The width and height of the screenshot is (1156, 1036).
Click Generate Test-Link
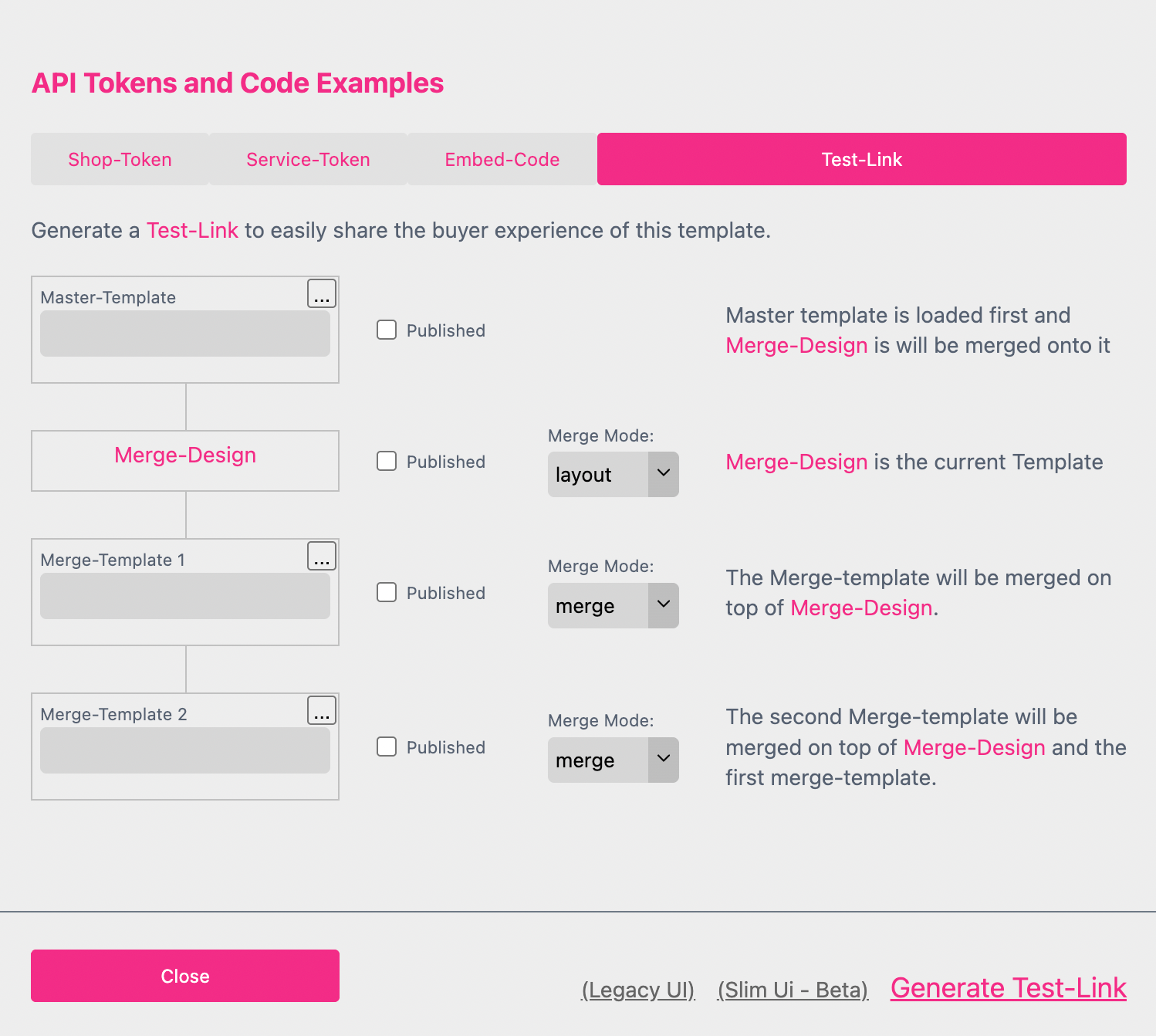(1008, 988)
